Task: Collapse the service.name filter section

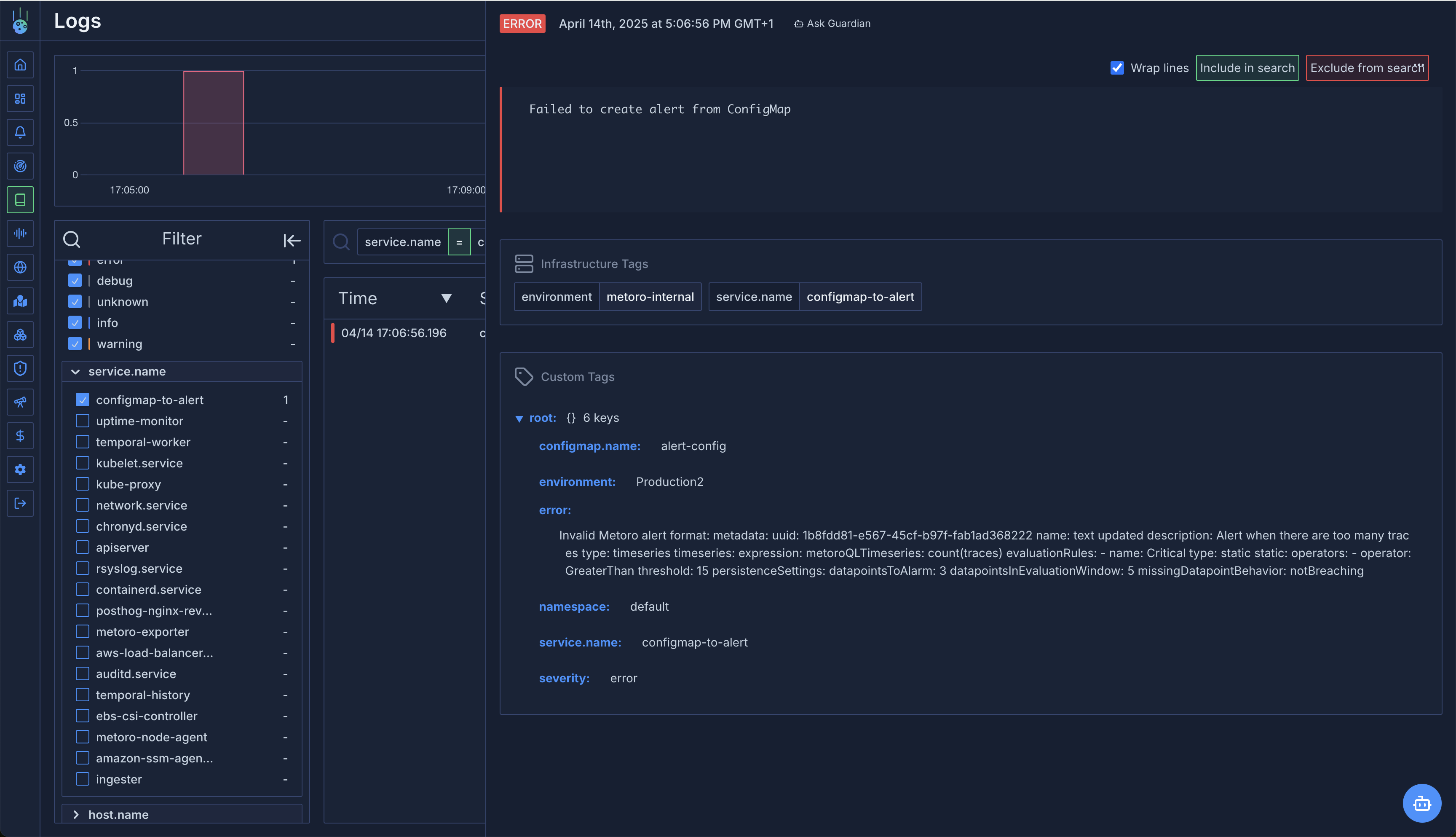Action: coord(75,372)
